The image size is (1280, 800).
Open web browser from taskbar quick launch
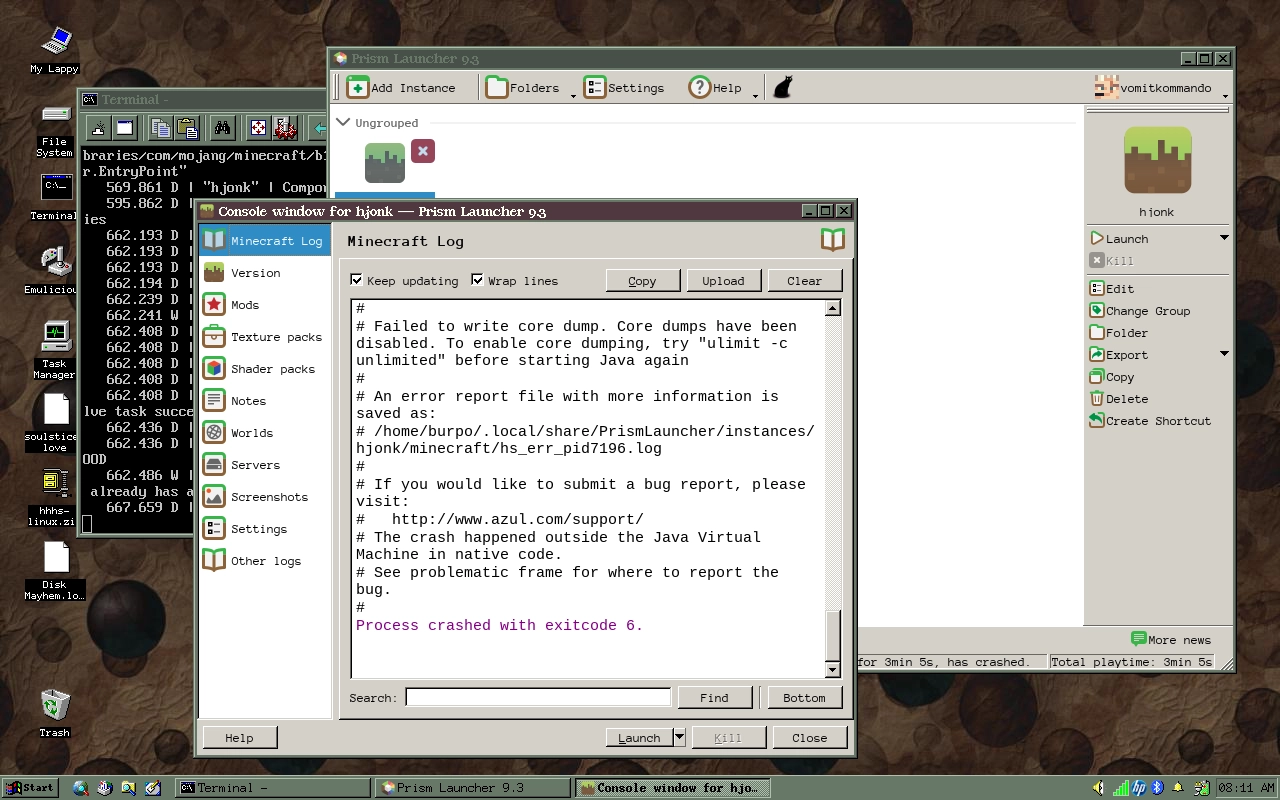pyautogui.click(x=81, y=788)
